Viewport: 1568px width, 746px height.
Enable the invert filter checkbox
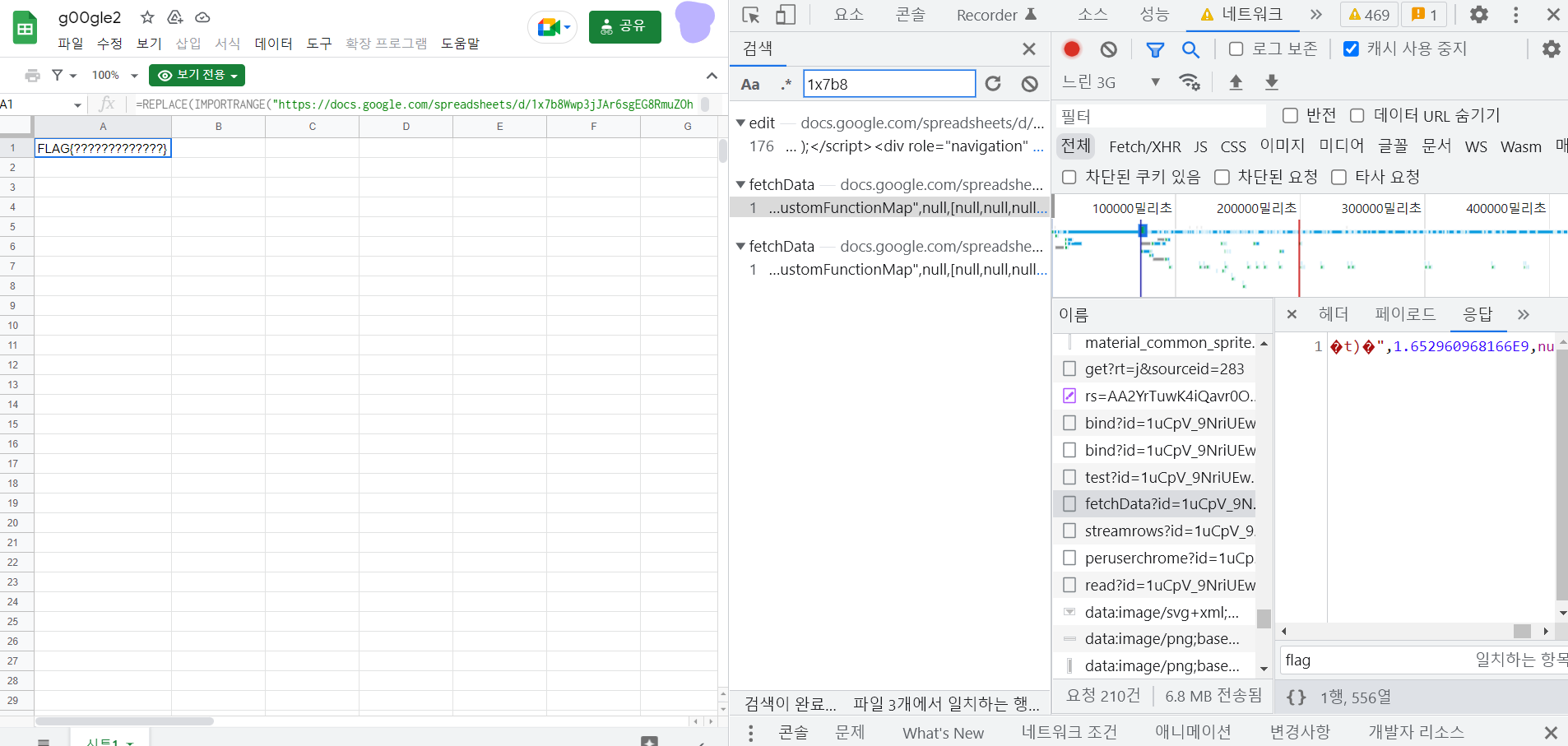click(1290, 115)
